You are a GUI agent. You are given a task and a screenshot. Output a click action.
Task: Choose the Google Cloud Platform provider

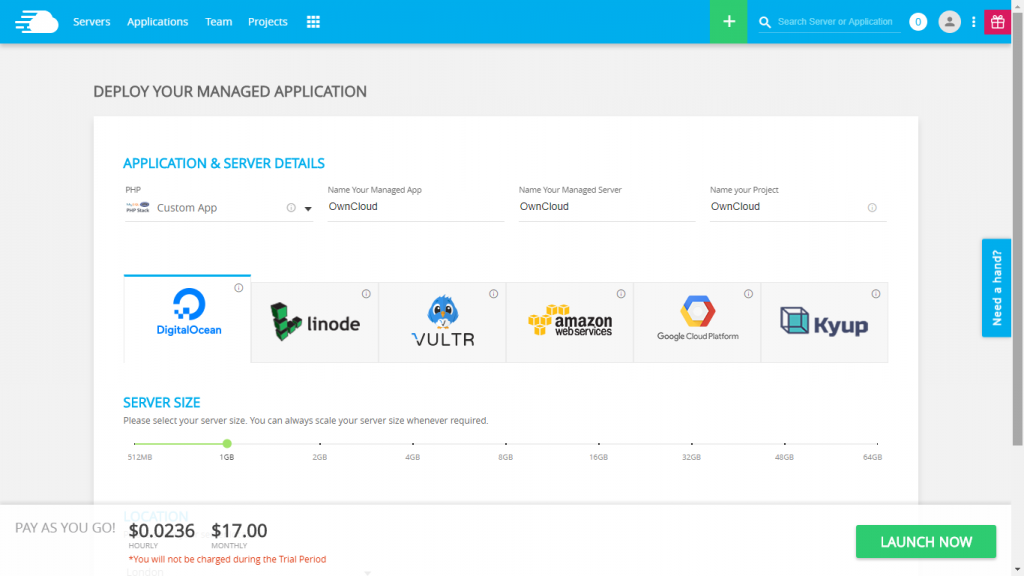click(697, 320)
